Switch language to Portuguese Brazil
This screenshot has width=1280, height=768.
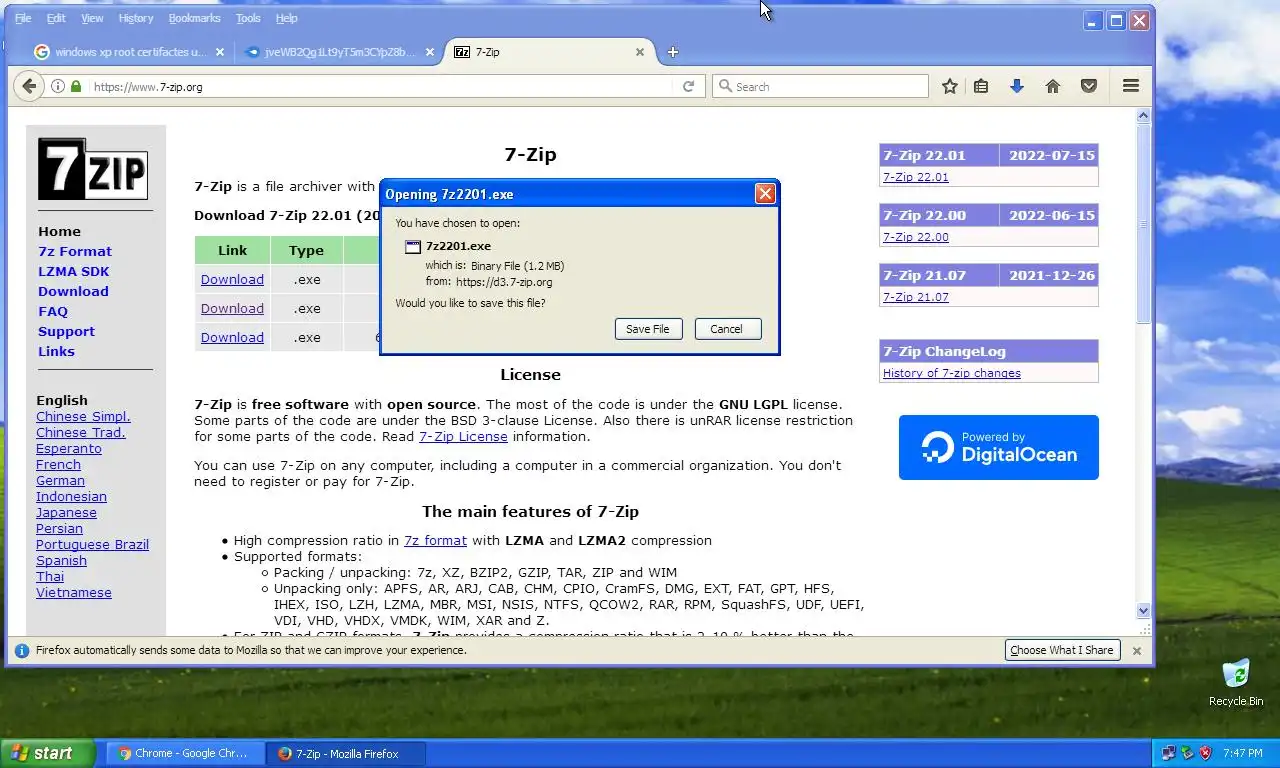coord(92,544)
